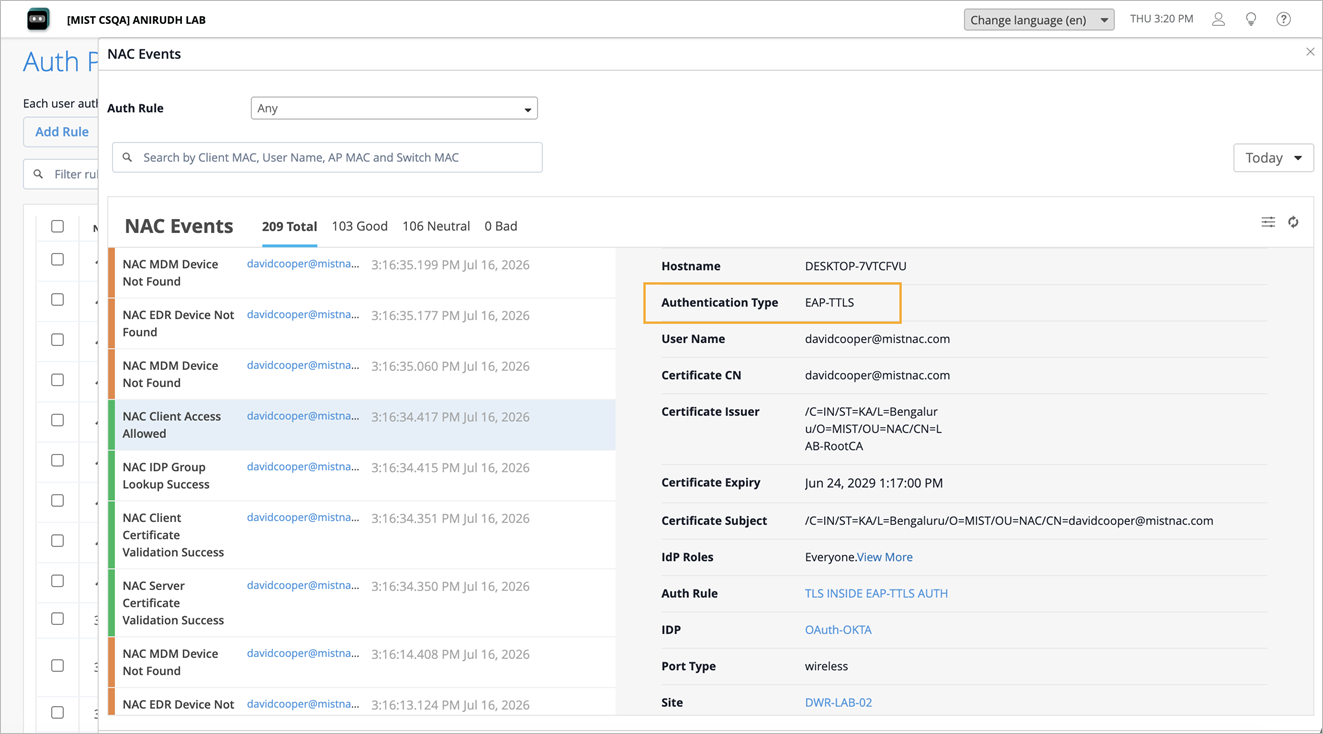Check the fourth rule row checkbox
The image size is (1323, 734).
coord(57,380)
